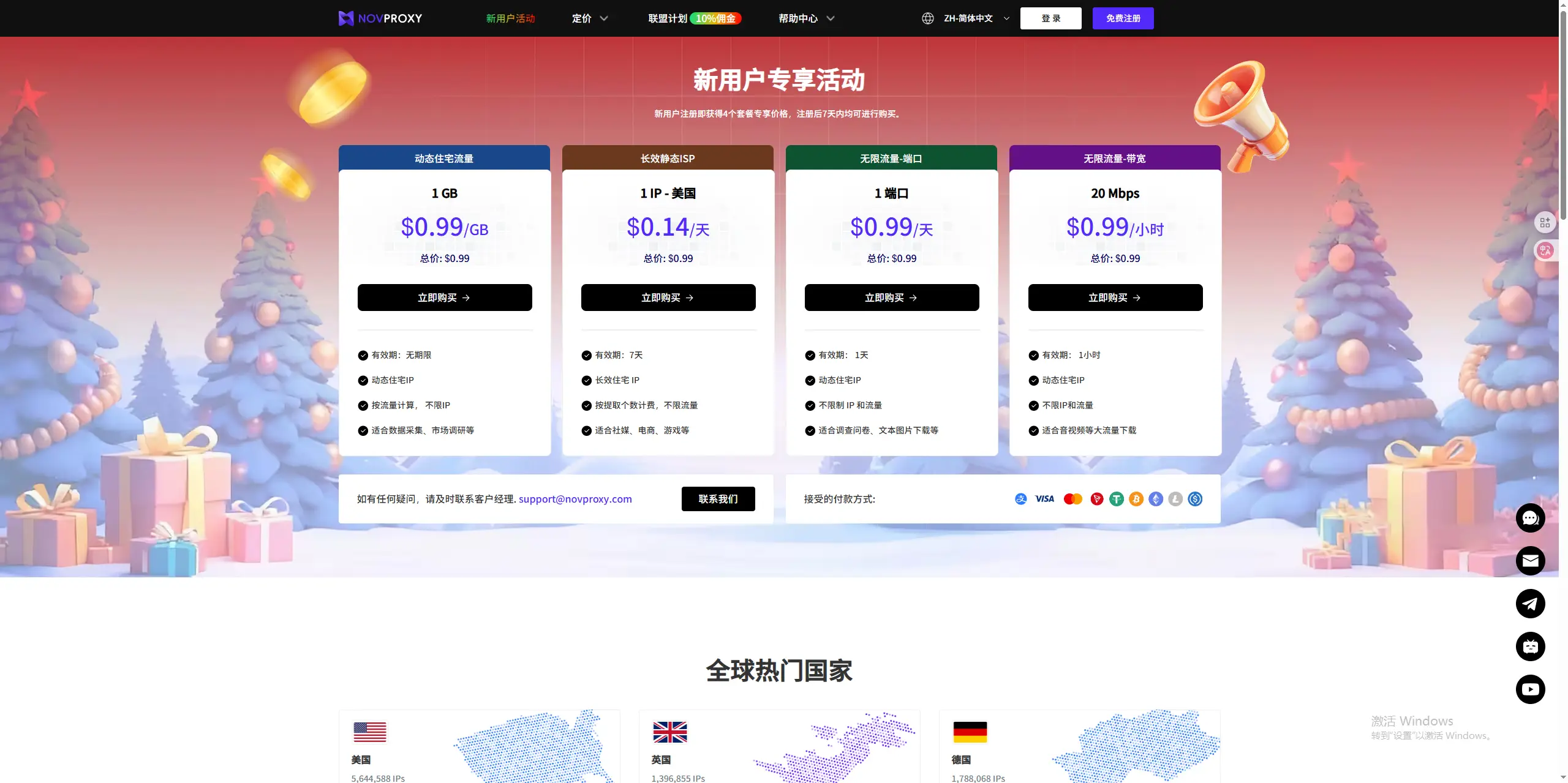Click the translate icon on right edge
Screen dimensions: 1568x783
point(1545,250)
